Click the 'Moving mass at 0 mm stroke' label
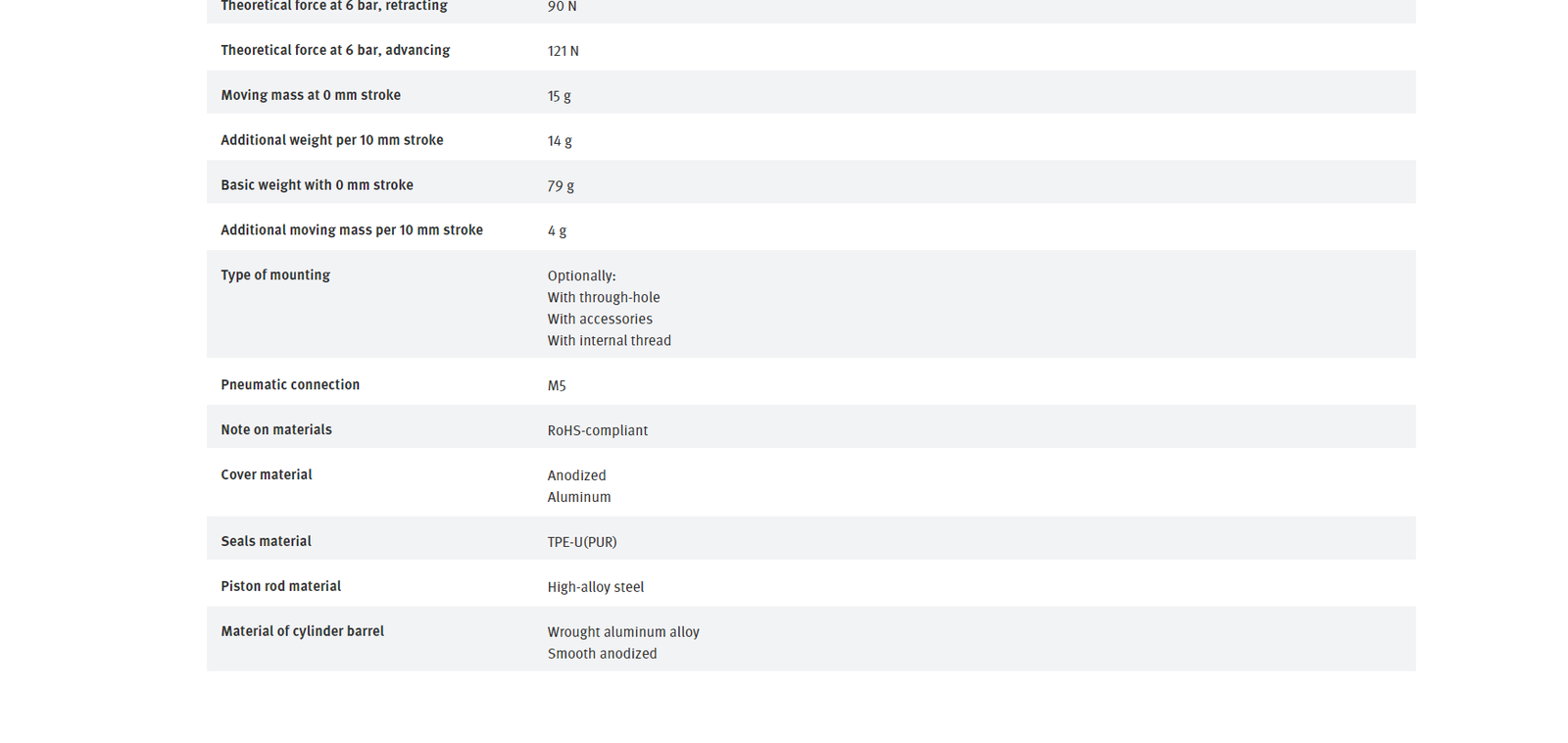This screenshot has width=1568, height=743. (311, 95)
